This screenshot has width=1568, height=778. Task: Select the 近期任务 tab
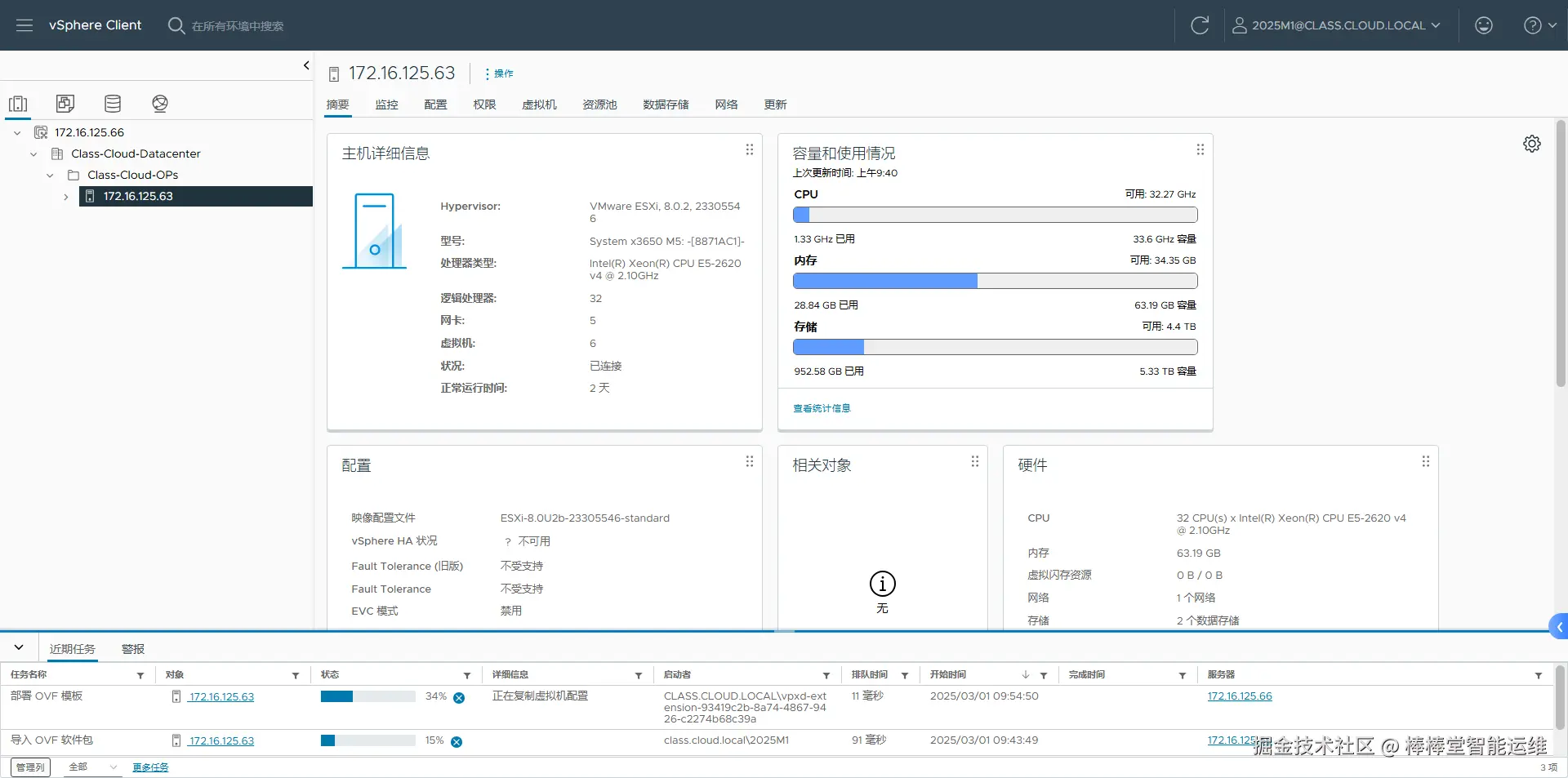pyautogui.click(x=73, y=649)
